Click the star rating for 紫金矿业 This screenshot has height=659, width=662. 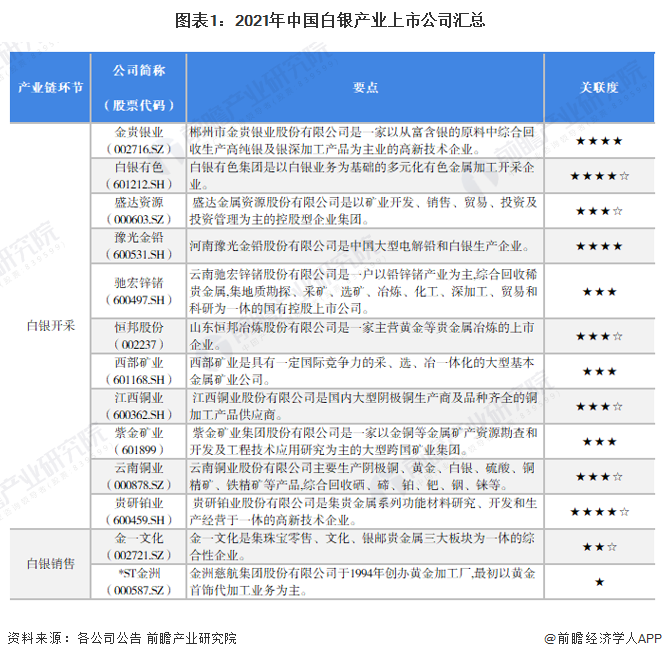click(x=600, y=442)
